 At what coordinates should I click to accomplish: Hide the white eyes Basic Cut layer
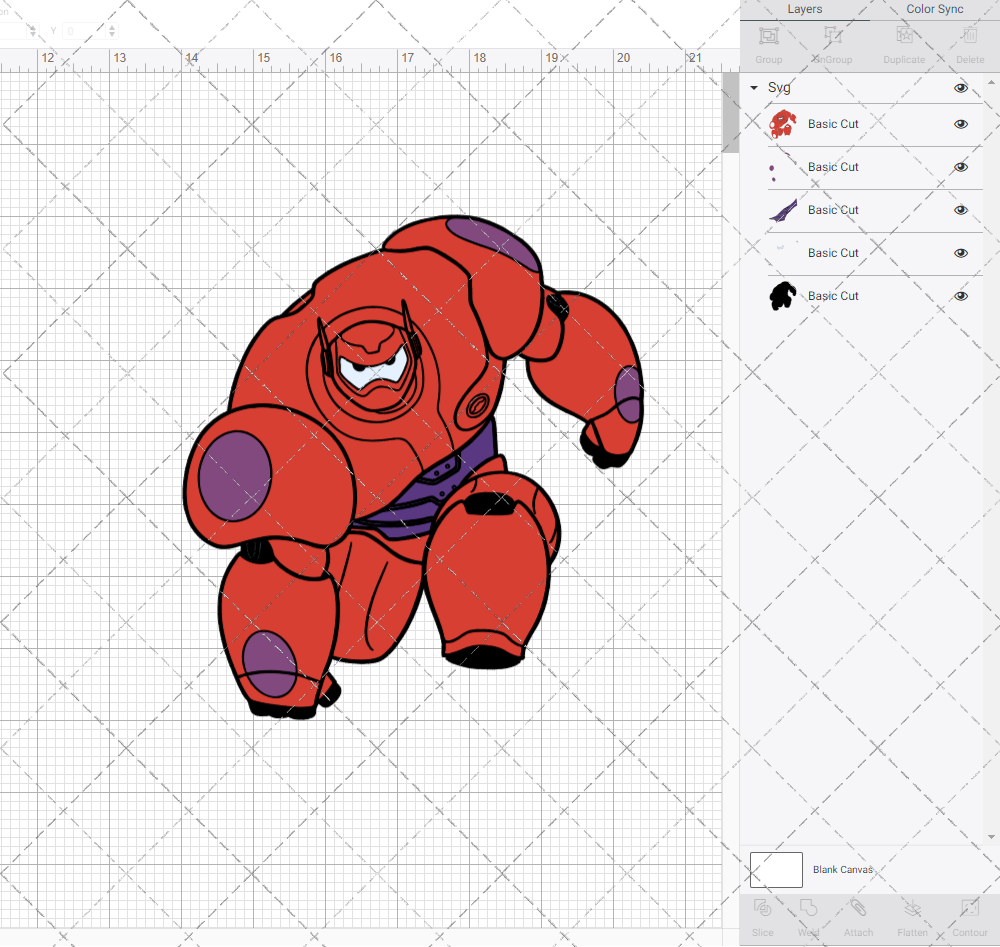[960, 253]
